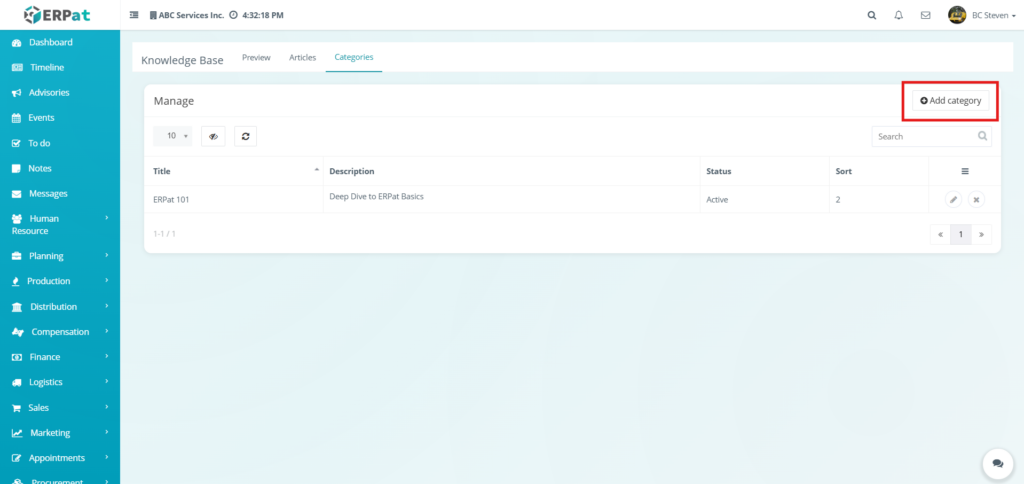The height and width of the screenshot is (484, 1024).
Task: Open the notifications bell icon
Action: (898, 15)
